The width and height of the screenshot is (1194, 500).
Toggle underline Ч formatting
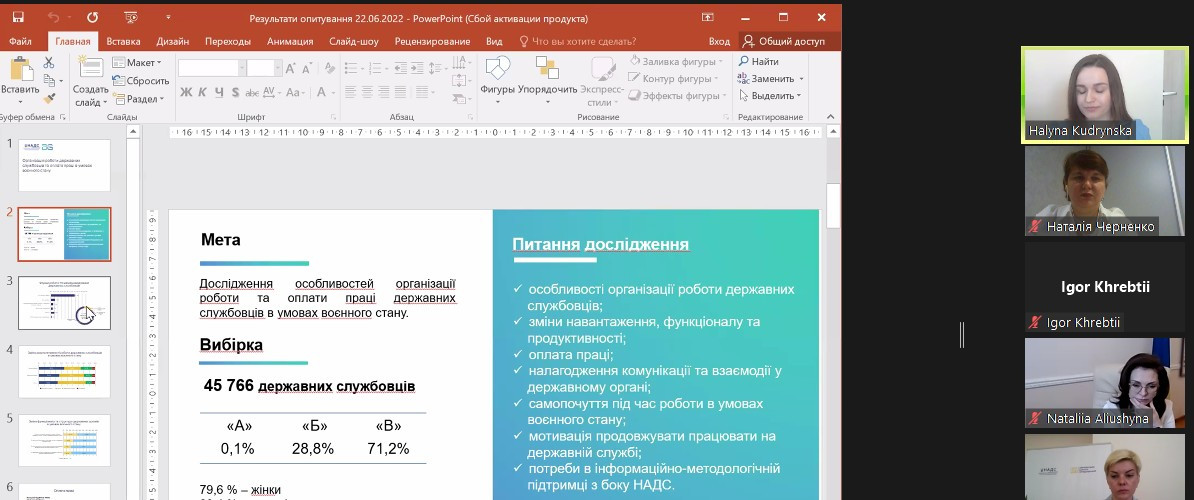pos(217,93)
